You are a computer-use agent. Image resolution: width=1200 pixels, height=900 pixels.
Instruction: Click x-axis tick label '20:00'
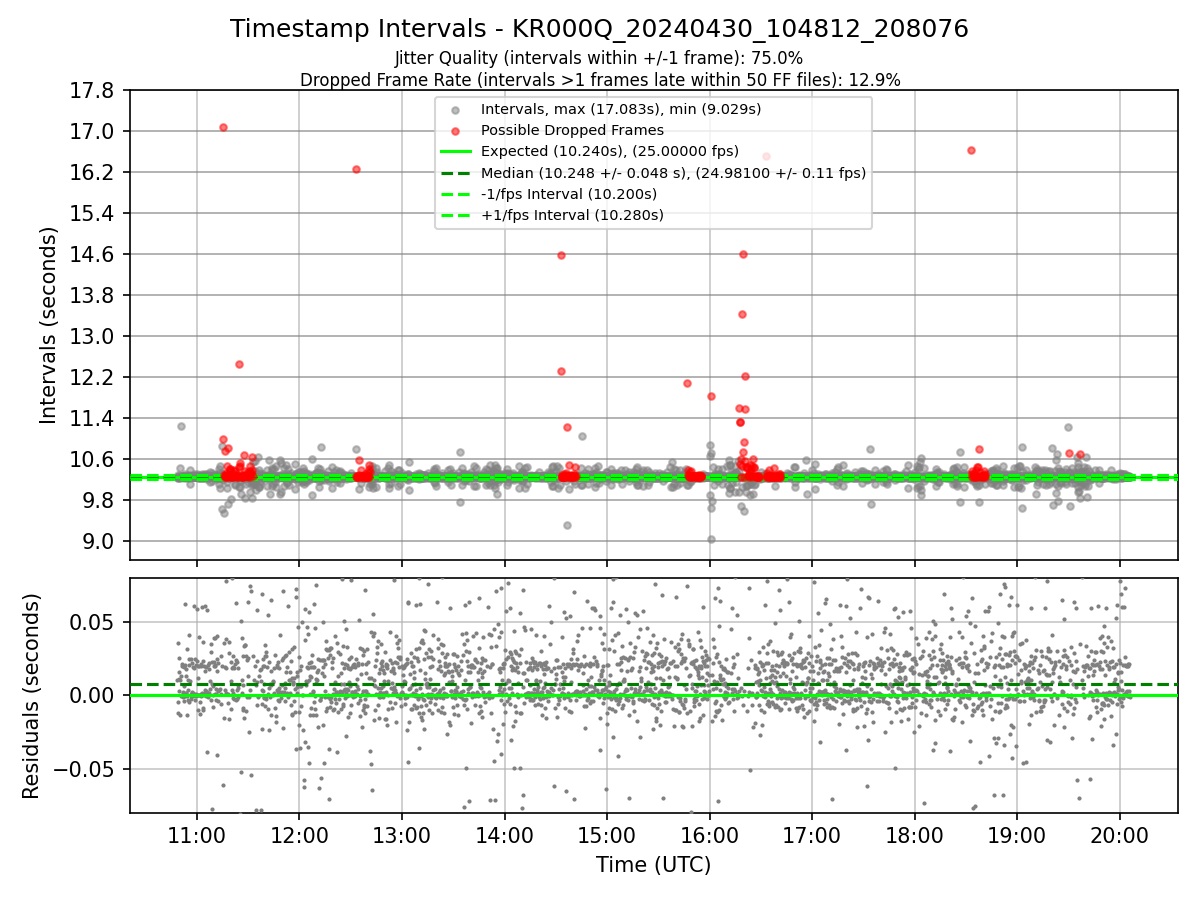pos(1119,835)
